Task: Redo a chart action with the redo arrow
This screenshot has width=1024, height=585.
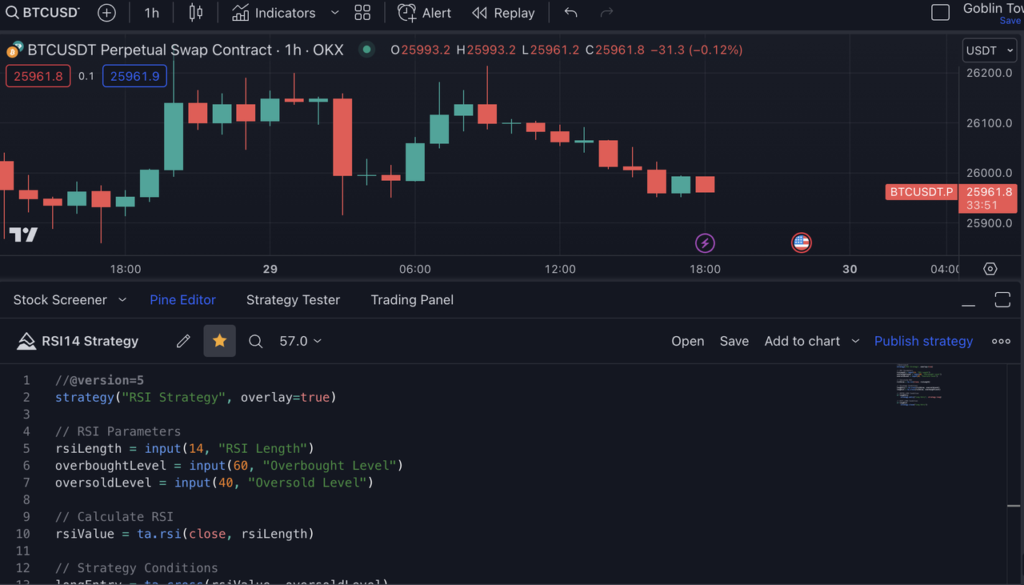Action: tap(606, 13)
